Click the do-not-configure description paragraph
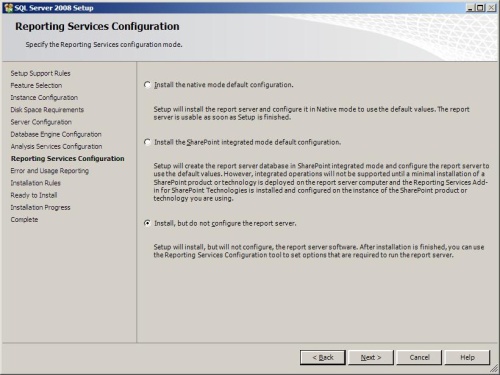 tap(319, 251)
